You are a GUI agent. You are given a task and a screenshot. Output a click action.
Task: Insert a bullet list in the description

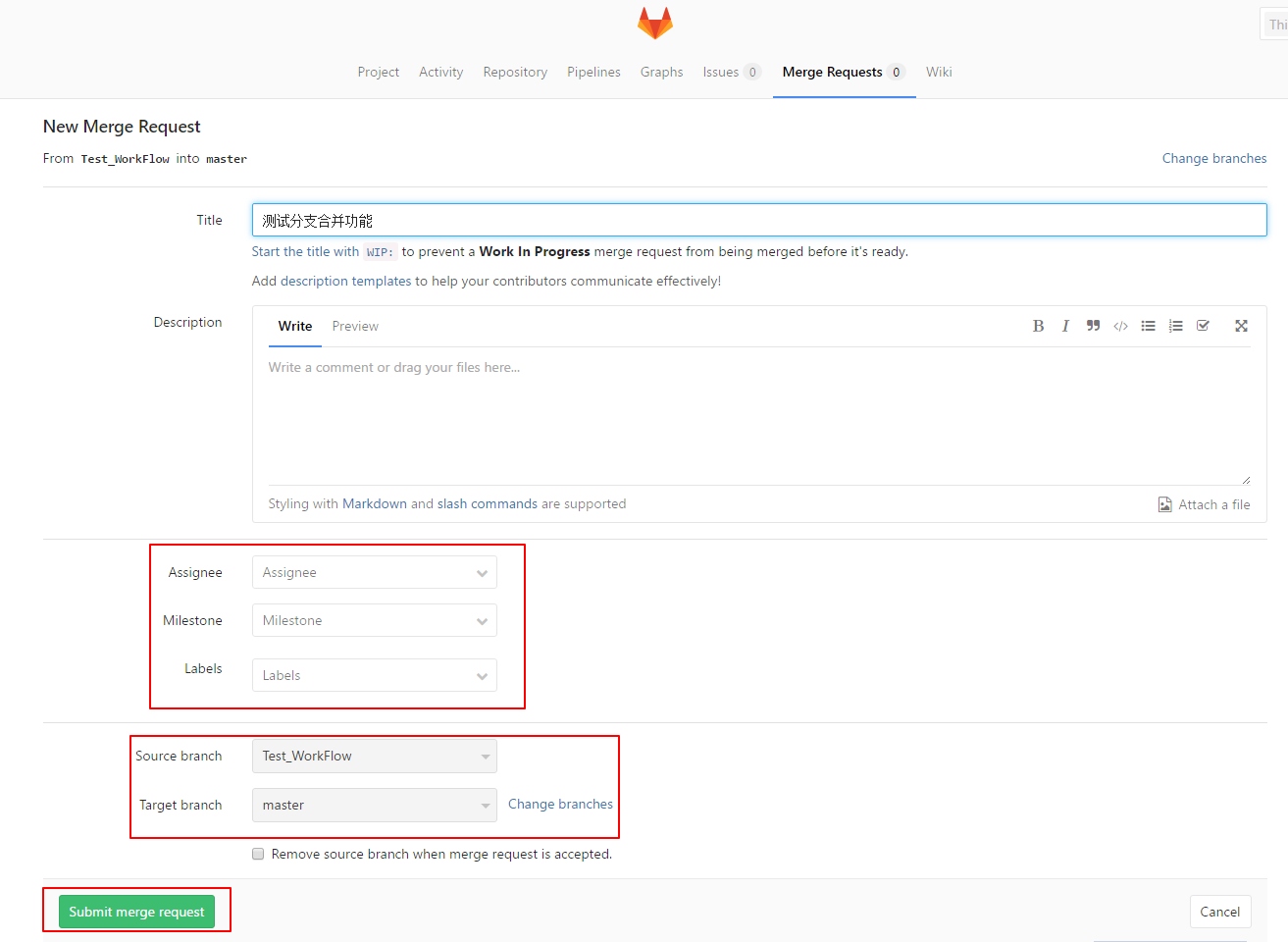tap(1148, 325)
